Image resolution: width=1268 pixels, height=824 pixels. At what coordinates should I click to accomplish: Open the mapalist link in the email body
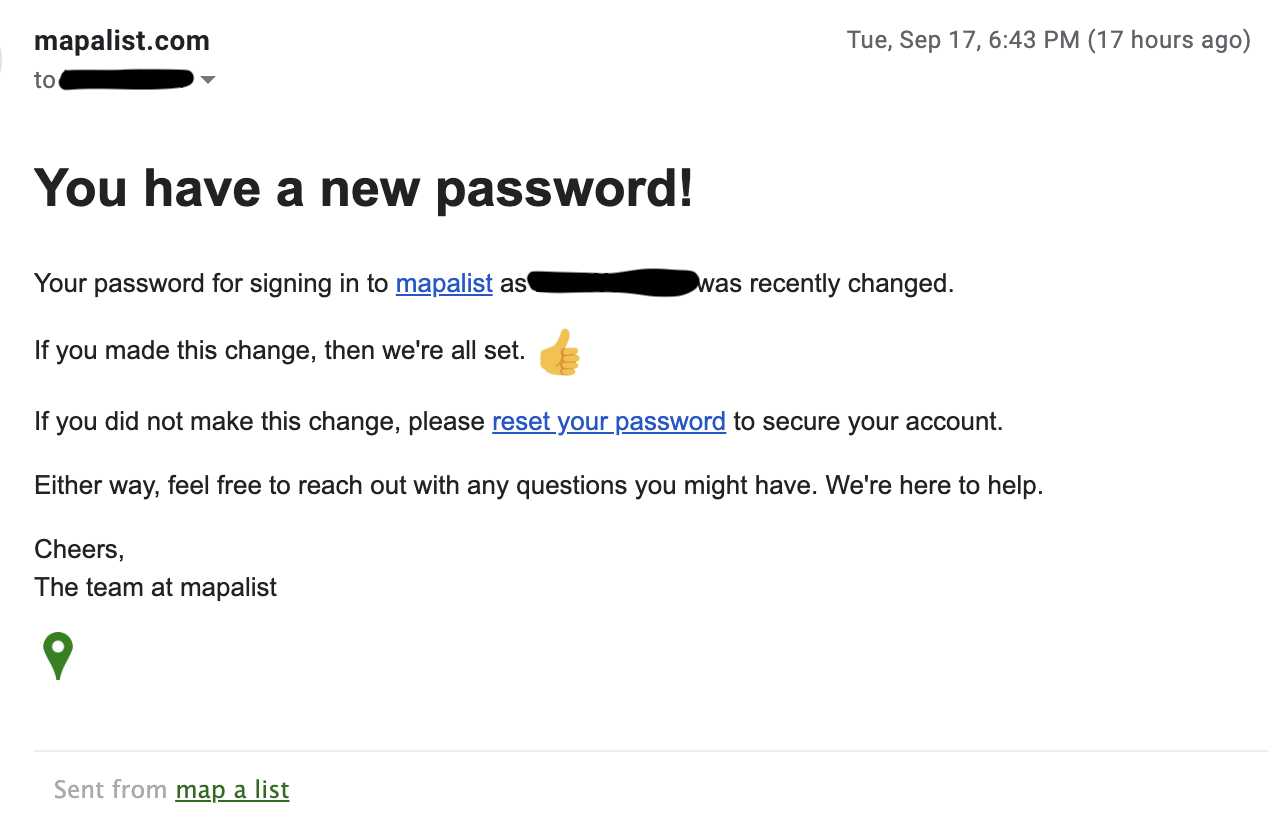444,283
